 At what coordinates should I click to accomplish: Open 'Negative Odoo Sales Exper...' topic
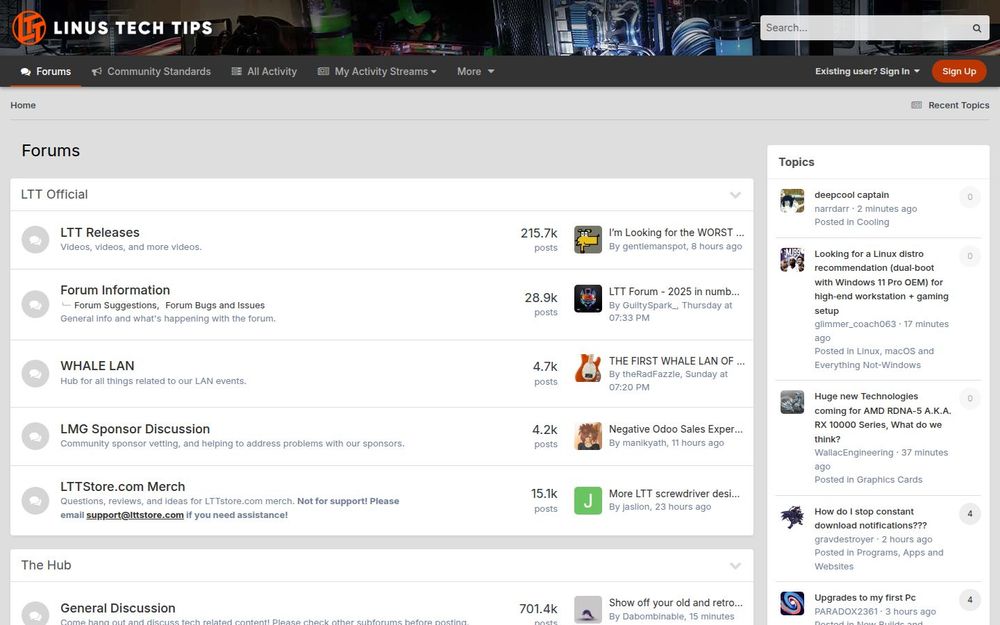coord(675,429)
